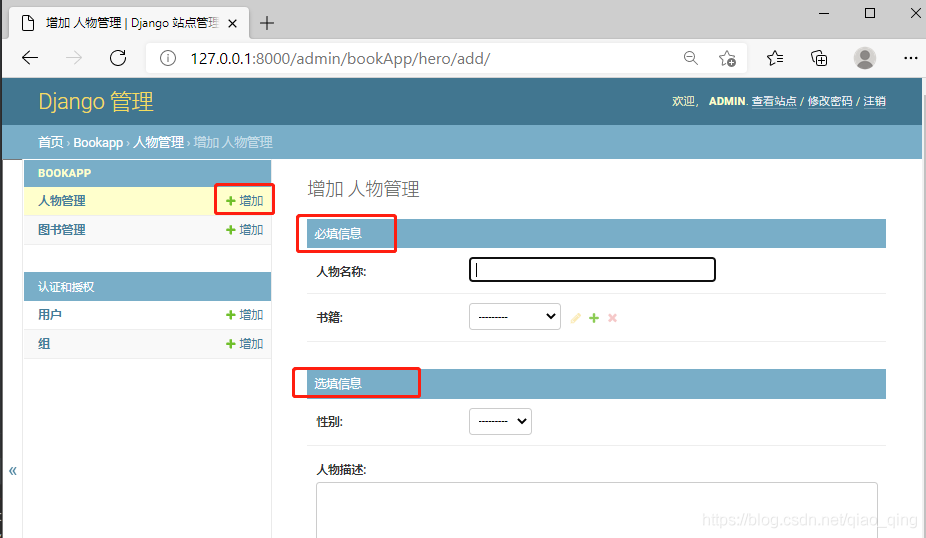Collapse the sidebar with the « toggle

[x=12, y=471]
